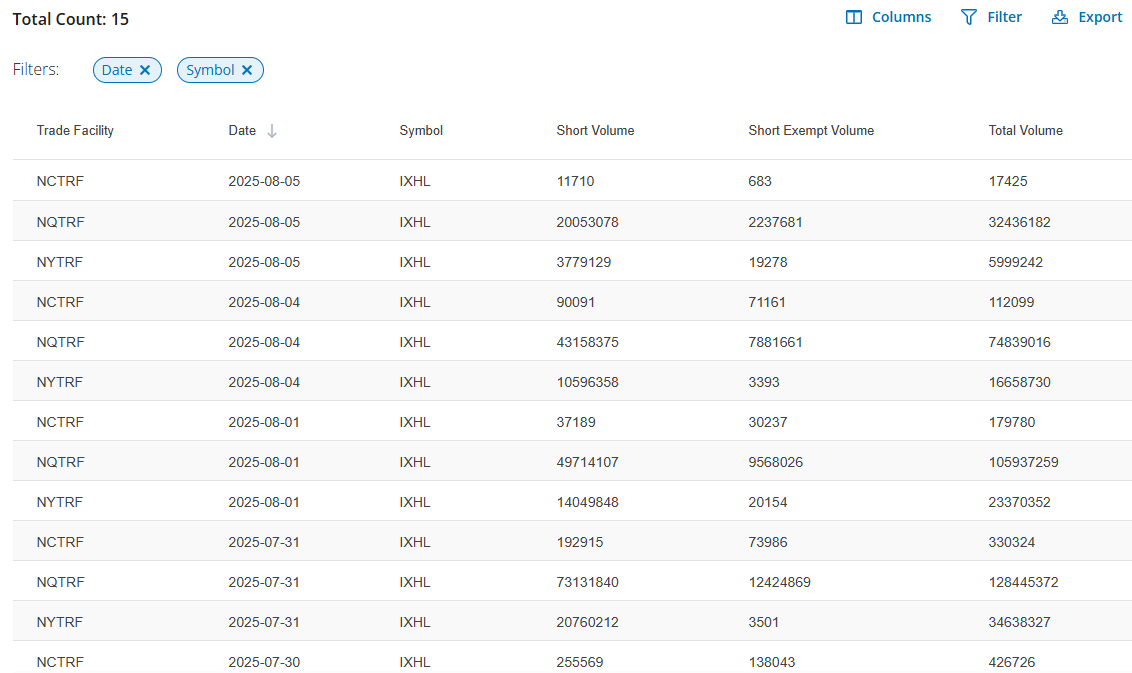1132x673 pixels.
Task: Select short exempt volume 30237
Action: 767,422
